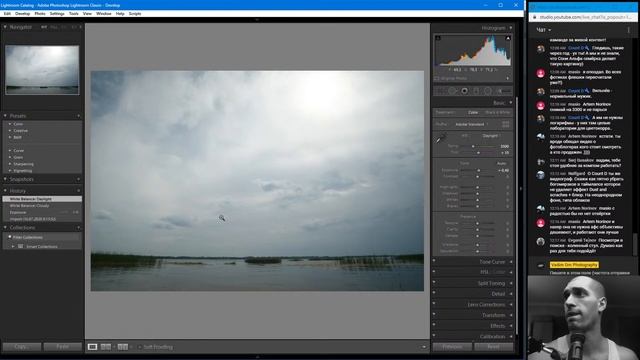Toggle the Lens Corrections panel switch
This screenshot has width=640, height=360.
(434, 304)
